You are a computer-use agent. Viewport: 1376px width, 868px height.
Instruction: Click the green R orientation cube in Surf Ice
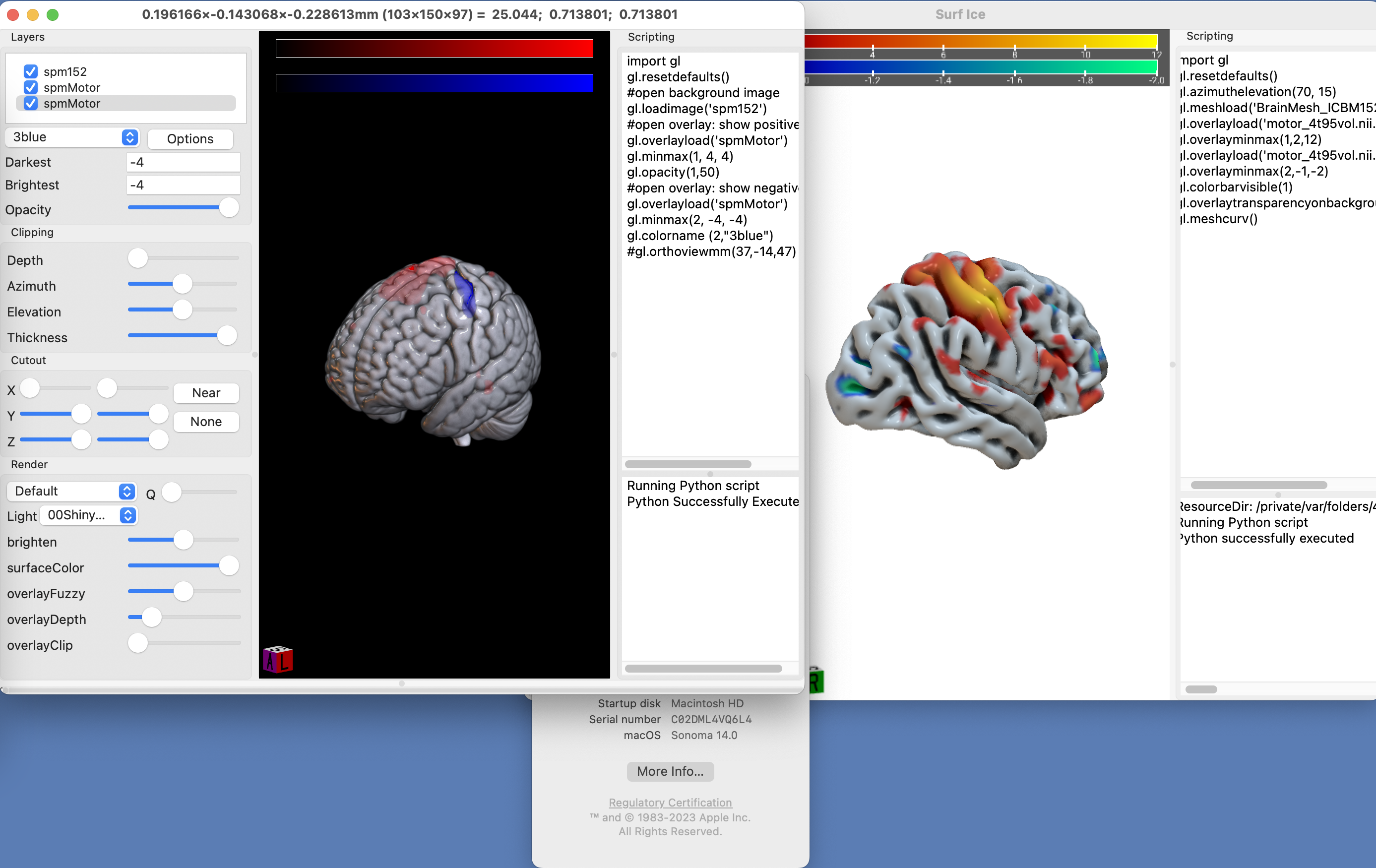click(x=816, y=681)
